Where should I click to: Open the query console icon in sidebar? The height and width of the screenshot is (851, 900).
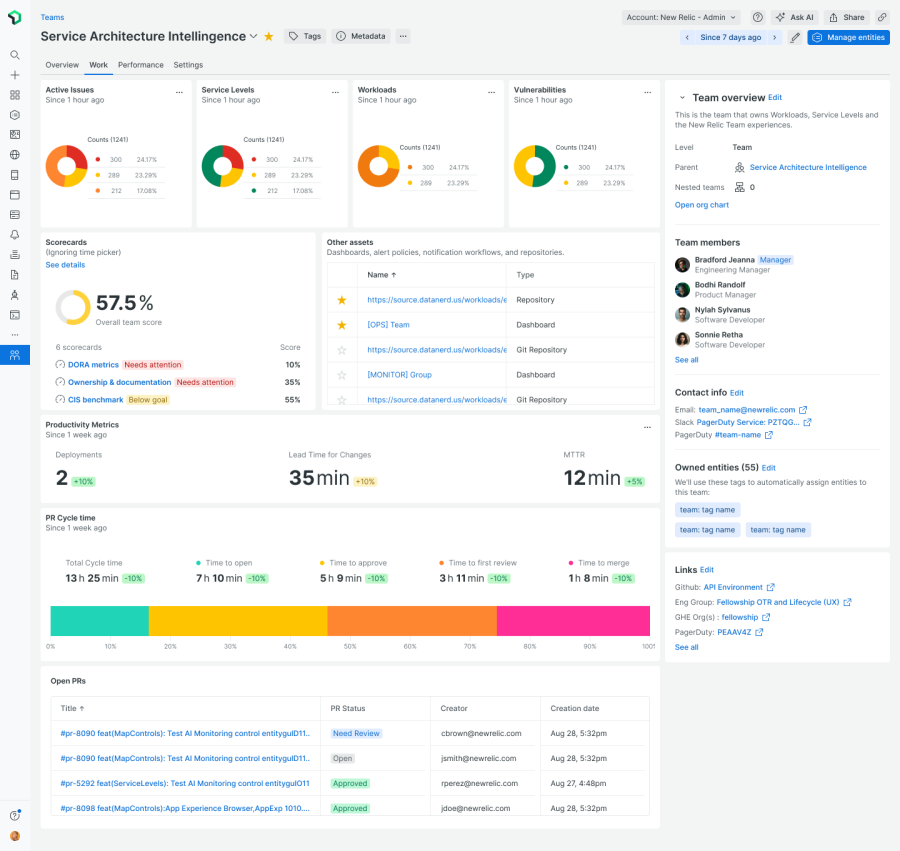[x=15, y=315]
